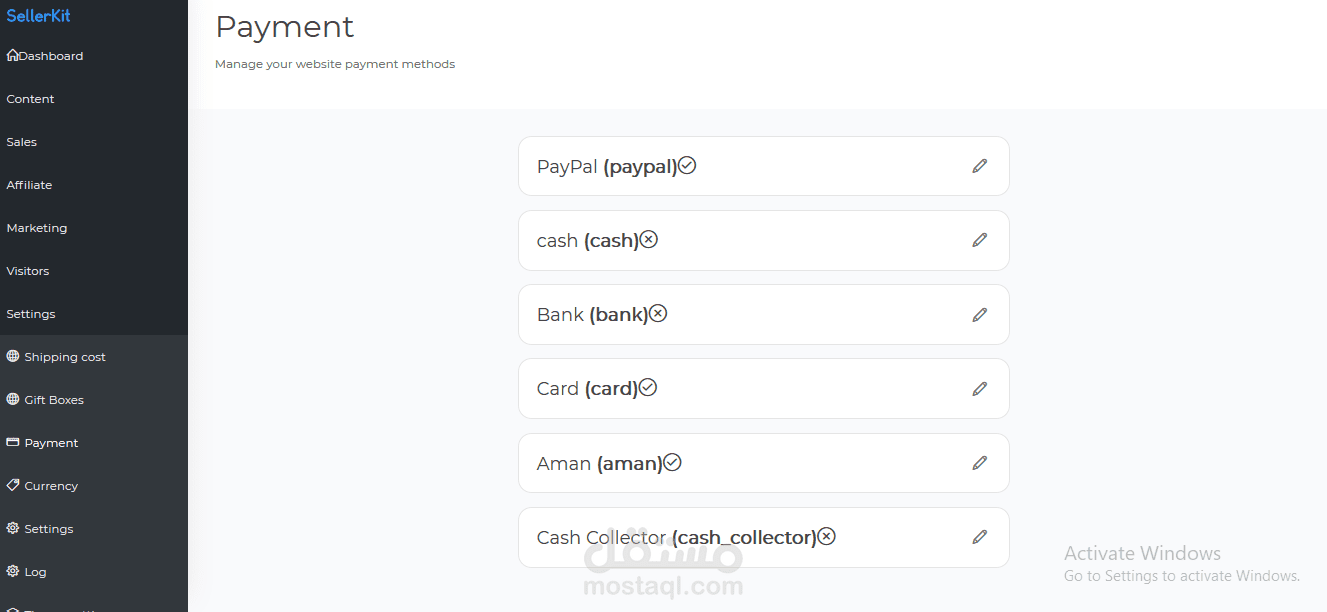This screenshot has height=612, width=1327.
Task: Expand the Content sidebar section
Action: click(x=30, y=99)
